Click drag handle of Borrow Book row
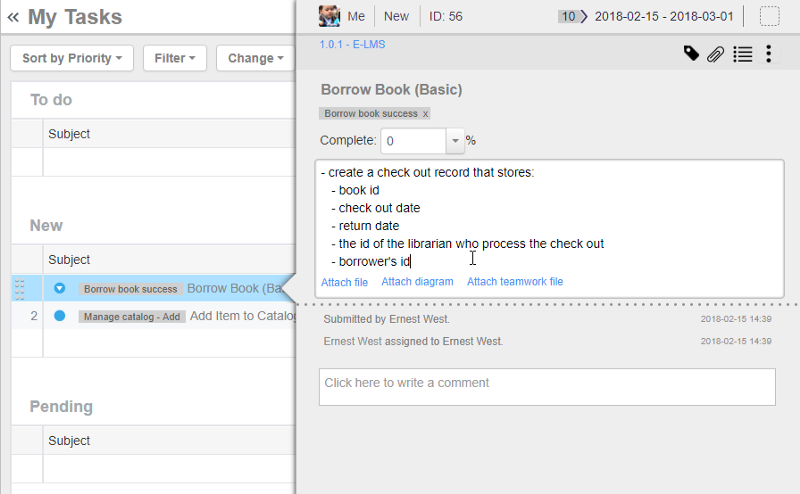This screenshot has height=494, width=800. click(x=19, y=289)
